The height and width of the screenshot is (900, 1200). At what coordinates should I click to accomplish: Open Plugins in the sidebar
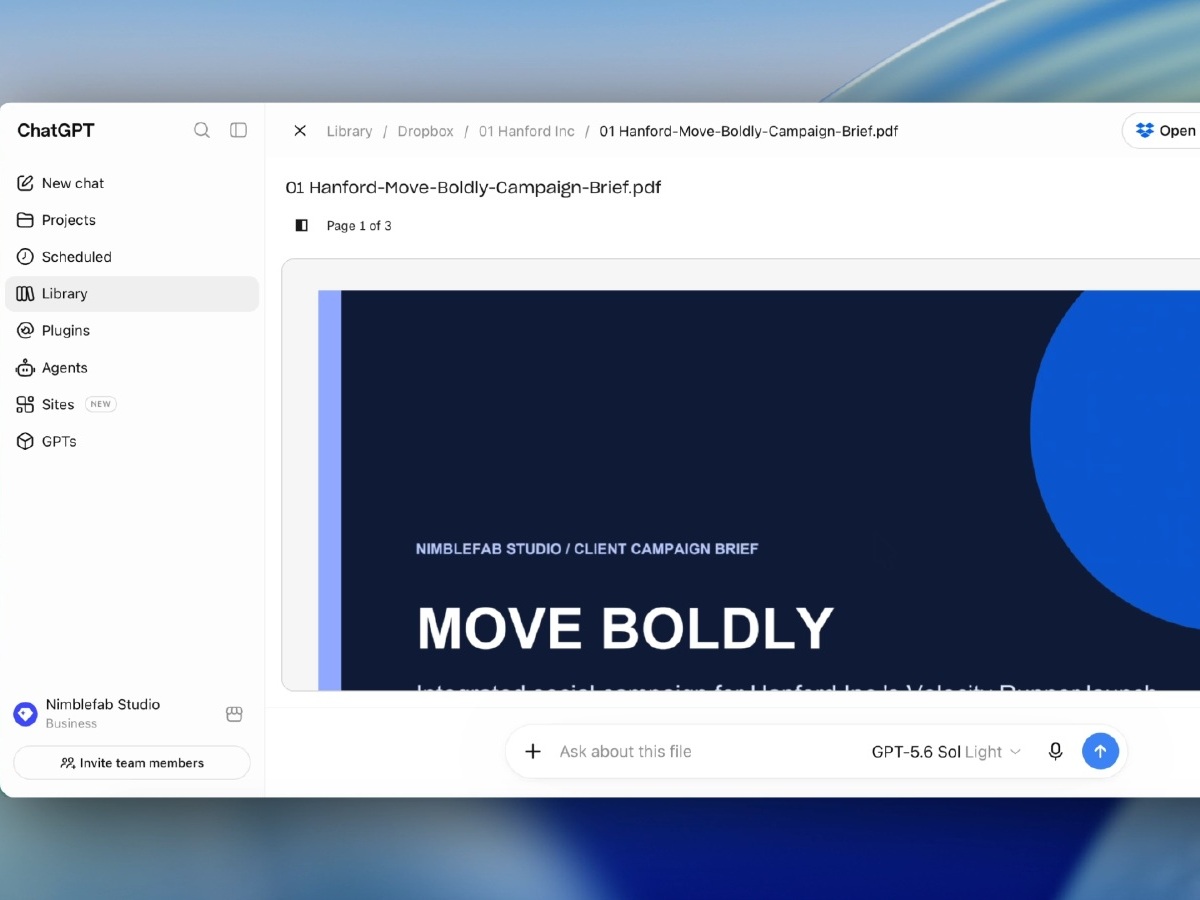132,331
